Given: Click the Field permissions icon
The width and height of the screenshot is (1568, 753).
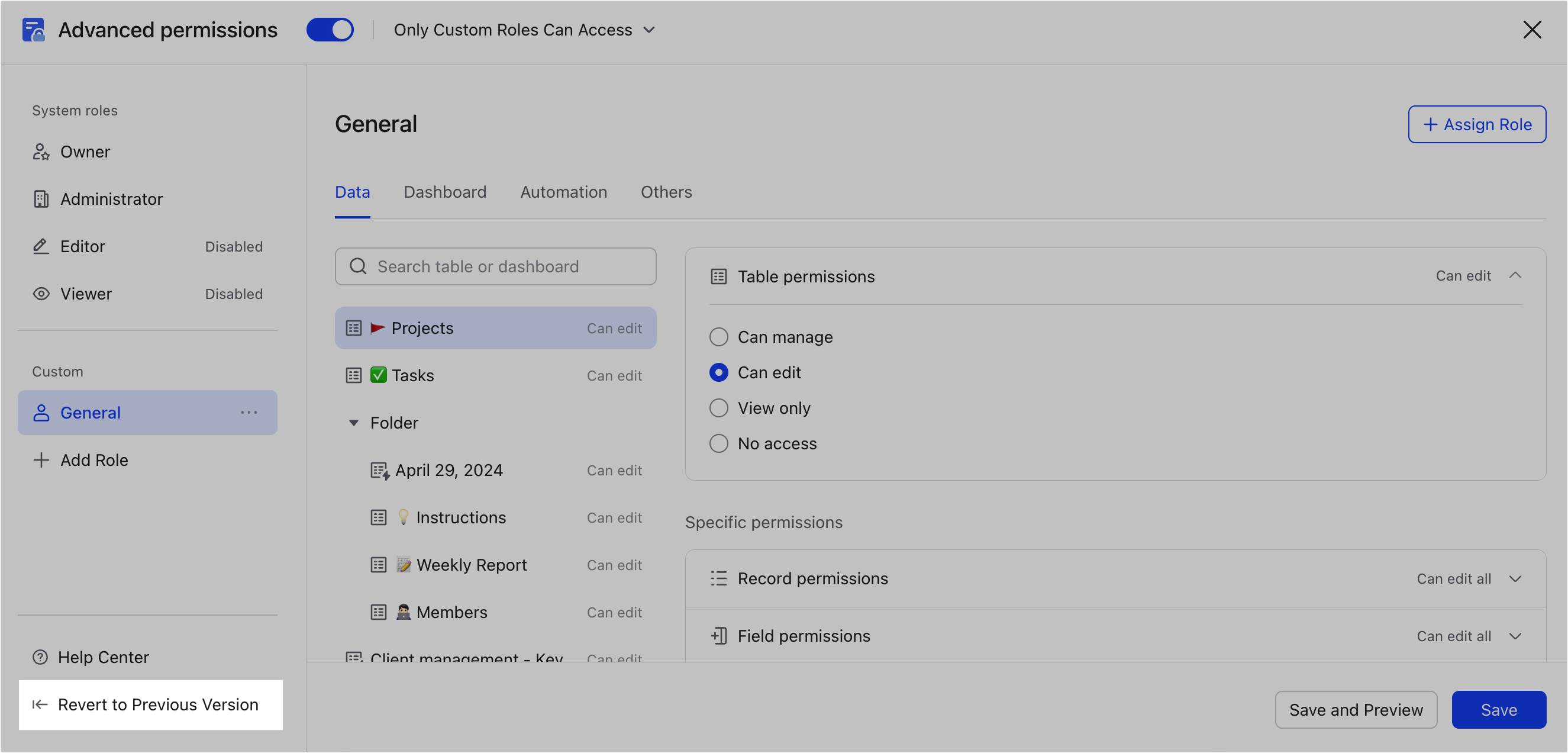Looking at the screenshot, I should click(719, 635).
